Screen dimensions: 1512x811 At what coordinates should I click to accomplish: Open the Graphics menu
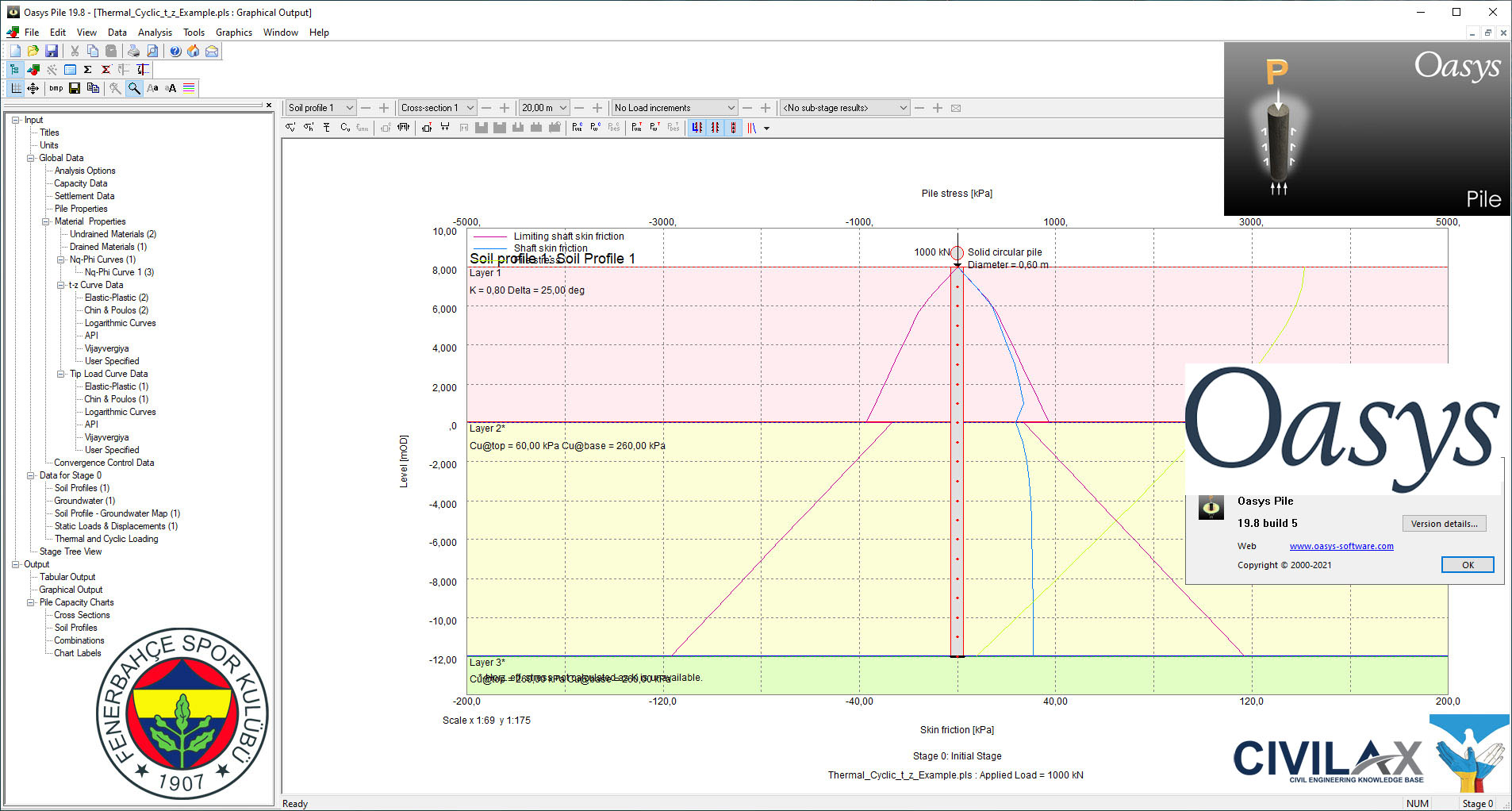233,33
